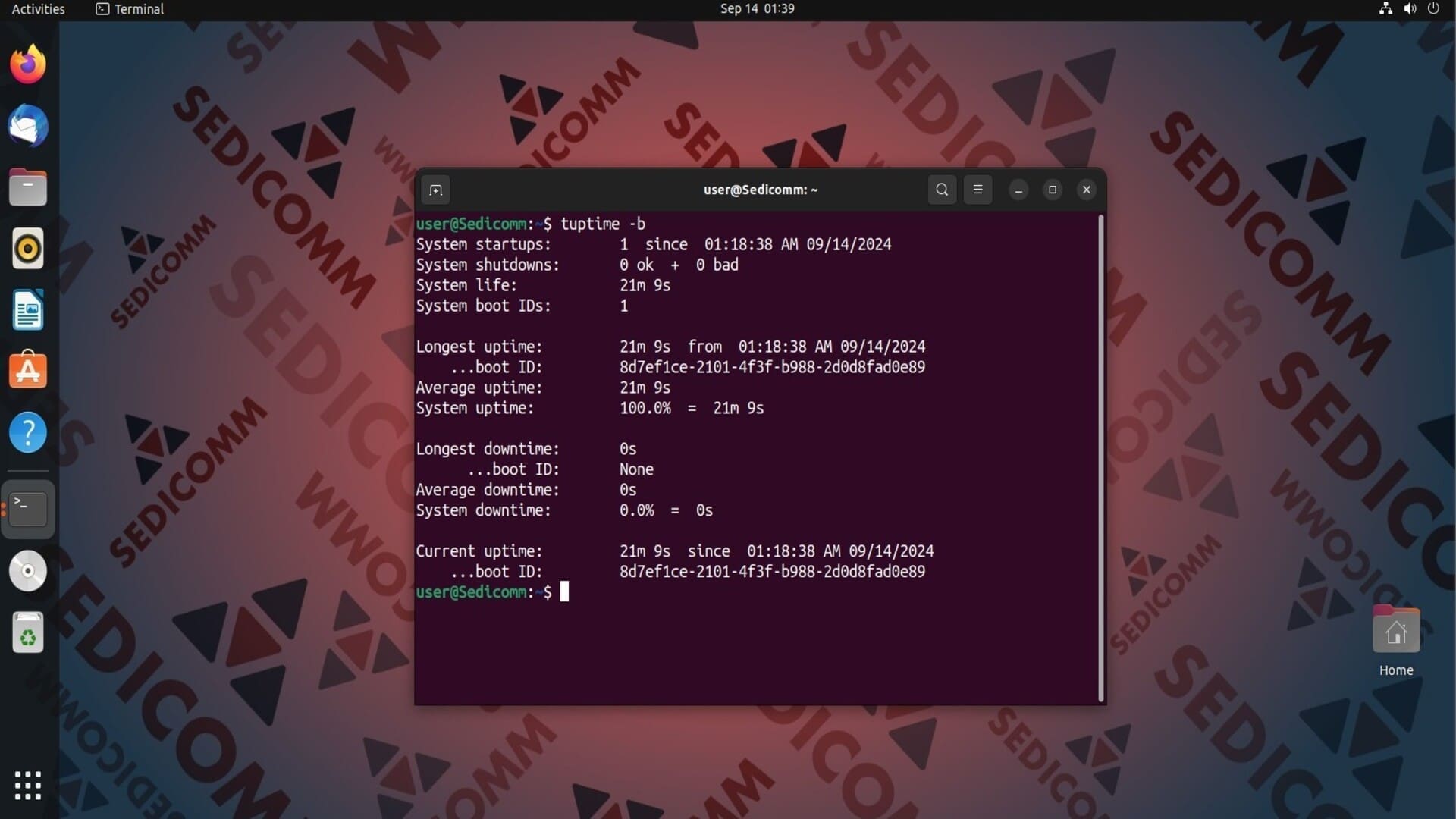This screenshot has width=1456, height=819.
Task: Open LibreOffice Writer from dock
Action: pyautogui.click(x=28, y=310)
